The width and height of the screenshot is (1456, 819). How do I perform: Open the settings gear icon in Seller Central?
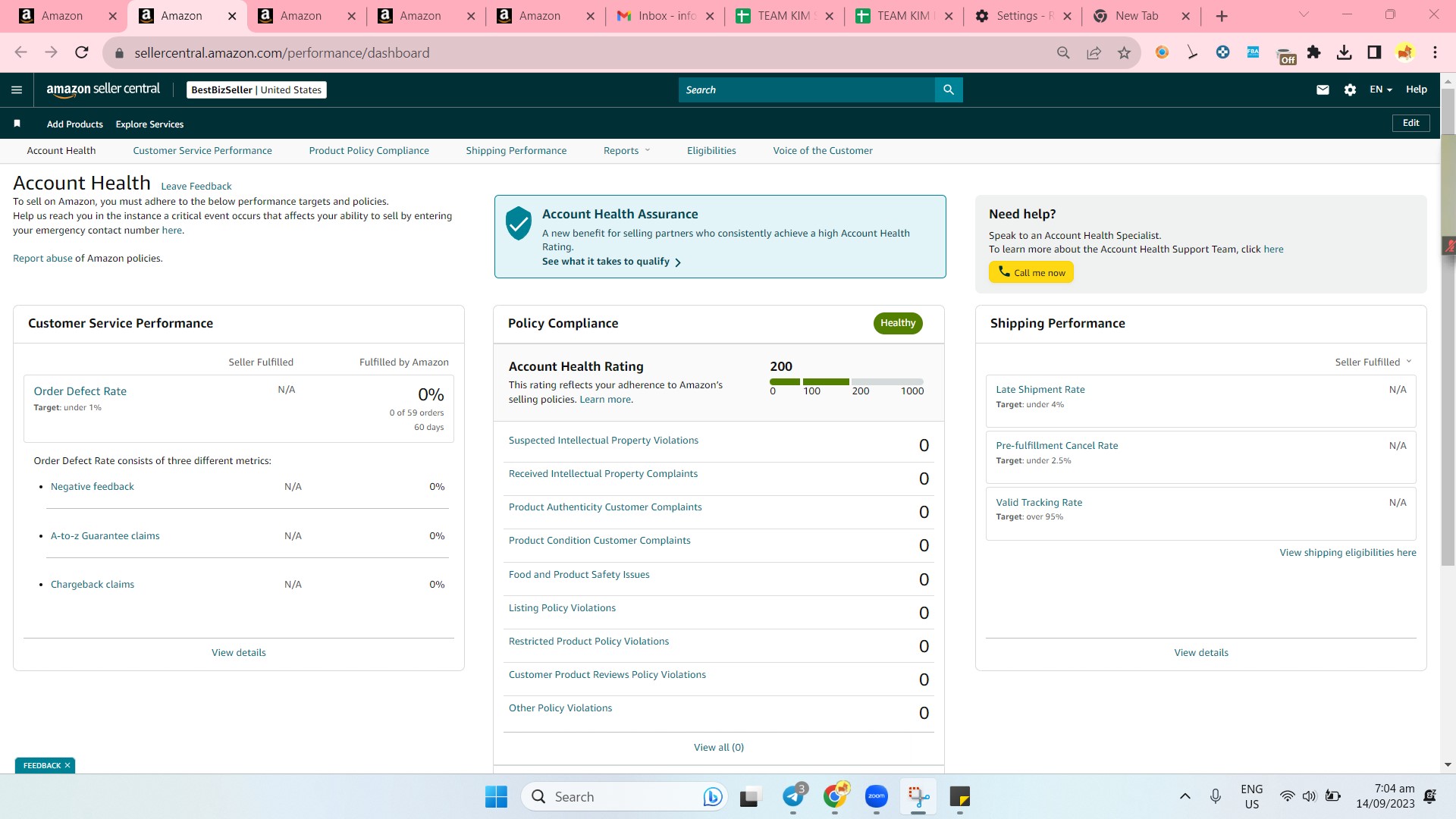point(1350,89)
